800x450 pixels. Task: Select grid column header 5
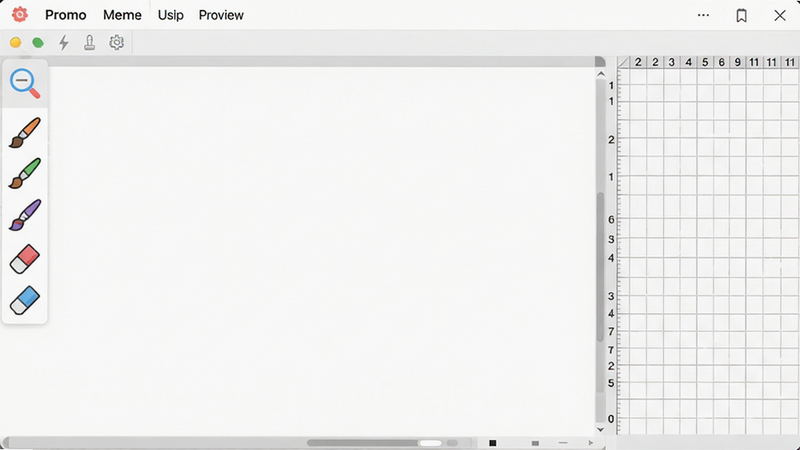point(705,62)
